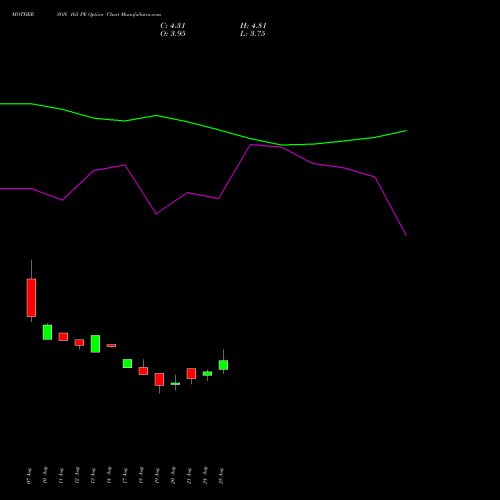
Task: Click the close value C: 4.31
Action: 173,26
